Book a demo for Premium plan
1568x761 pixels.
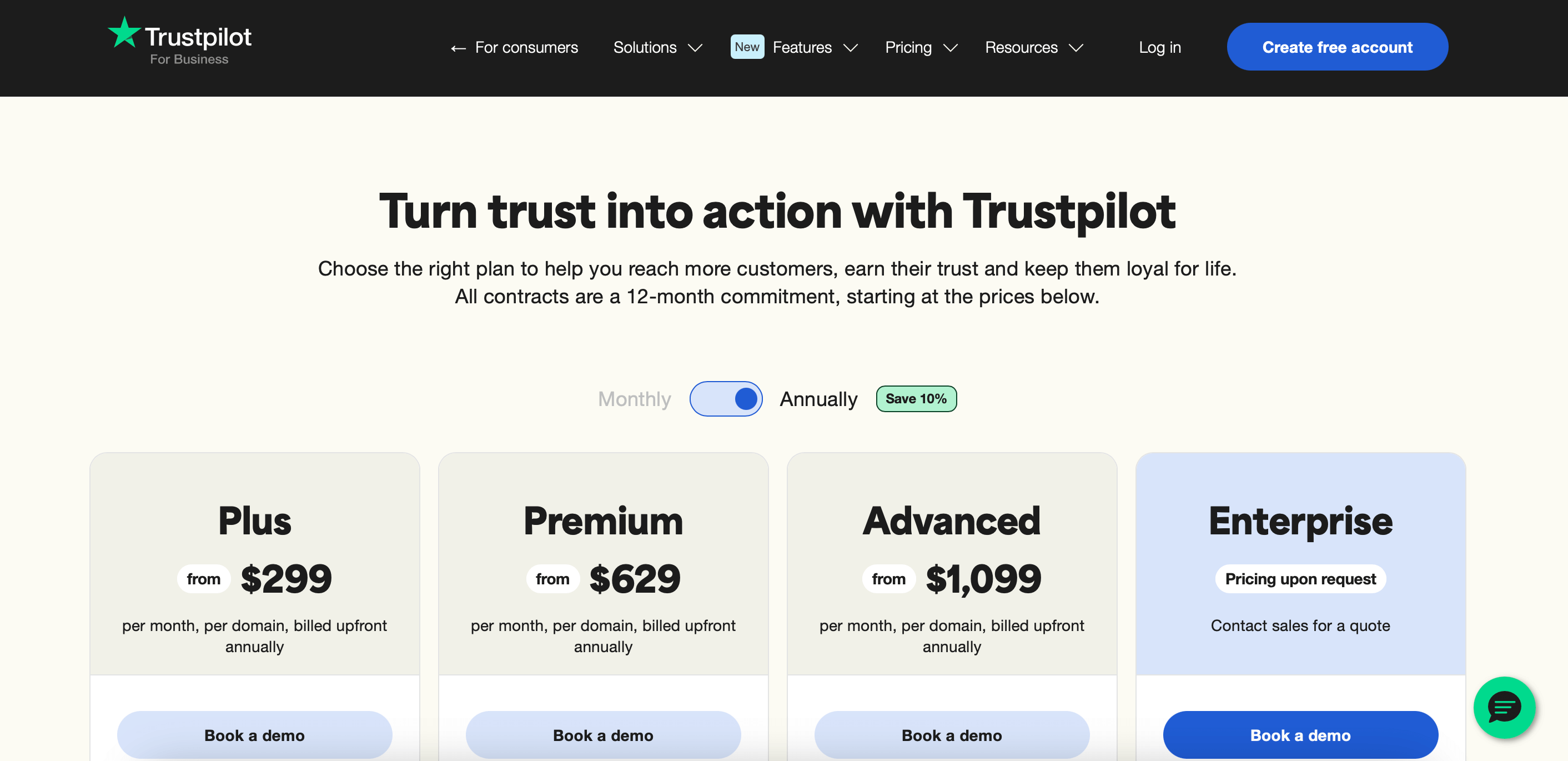click(x=602, y=735)
